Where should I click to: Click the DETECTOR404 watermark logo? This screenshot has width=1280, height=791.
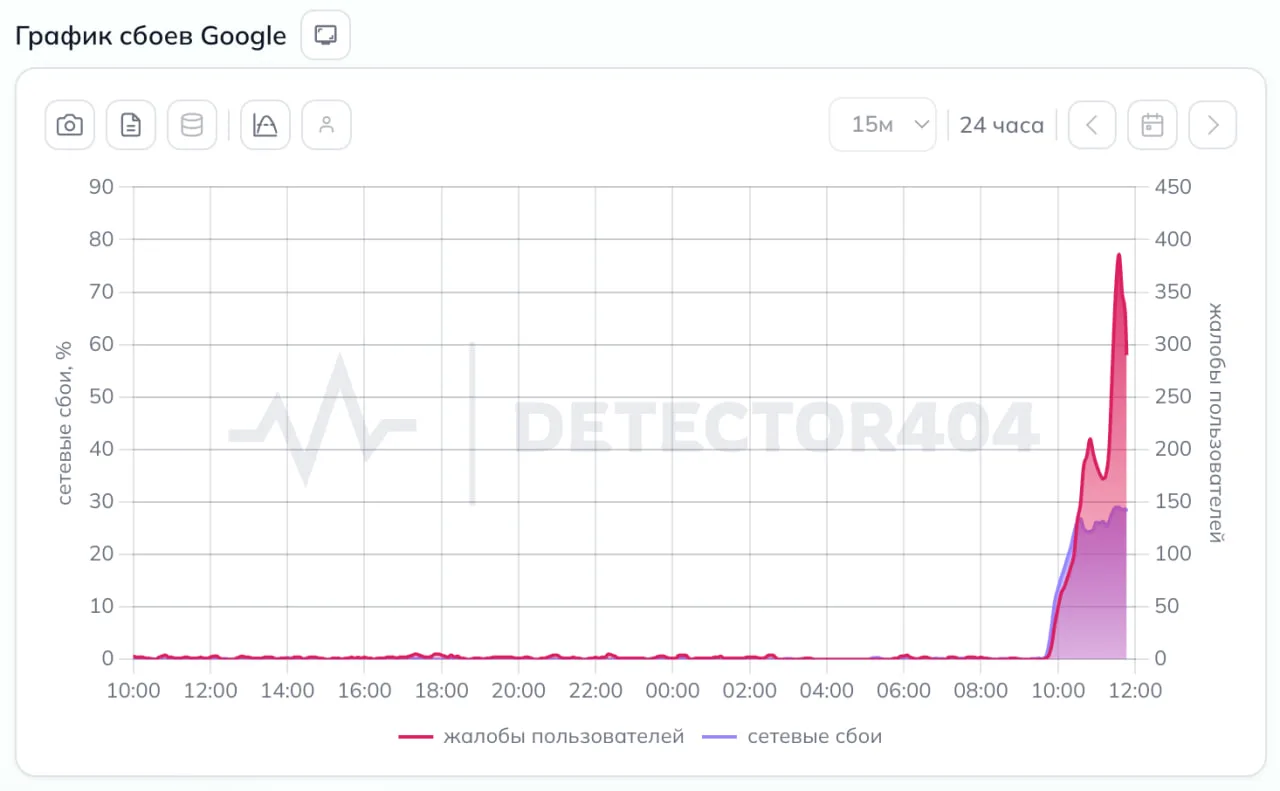point(634,425)
